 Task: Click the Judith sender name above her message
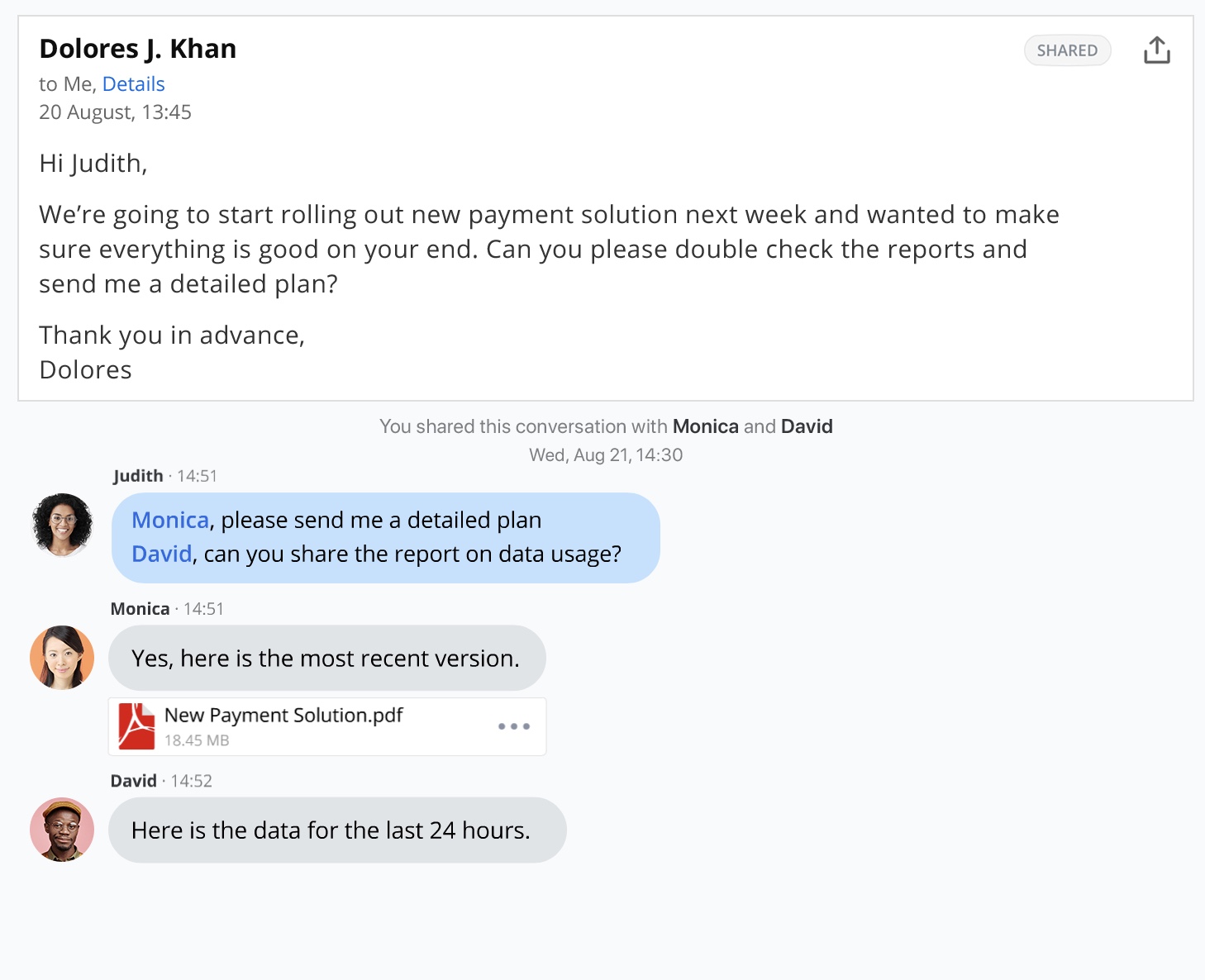[138, 476]
